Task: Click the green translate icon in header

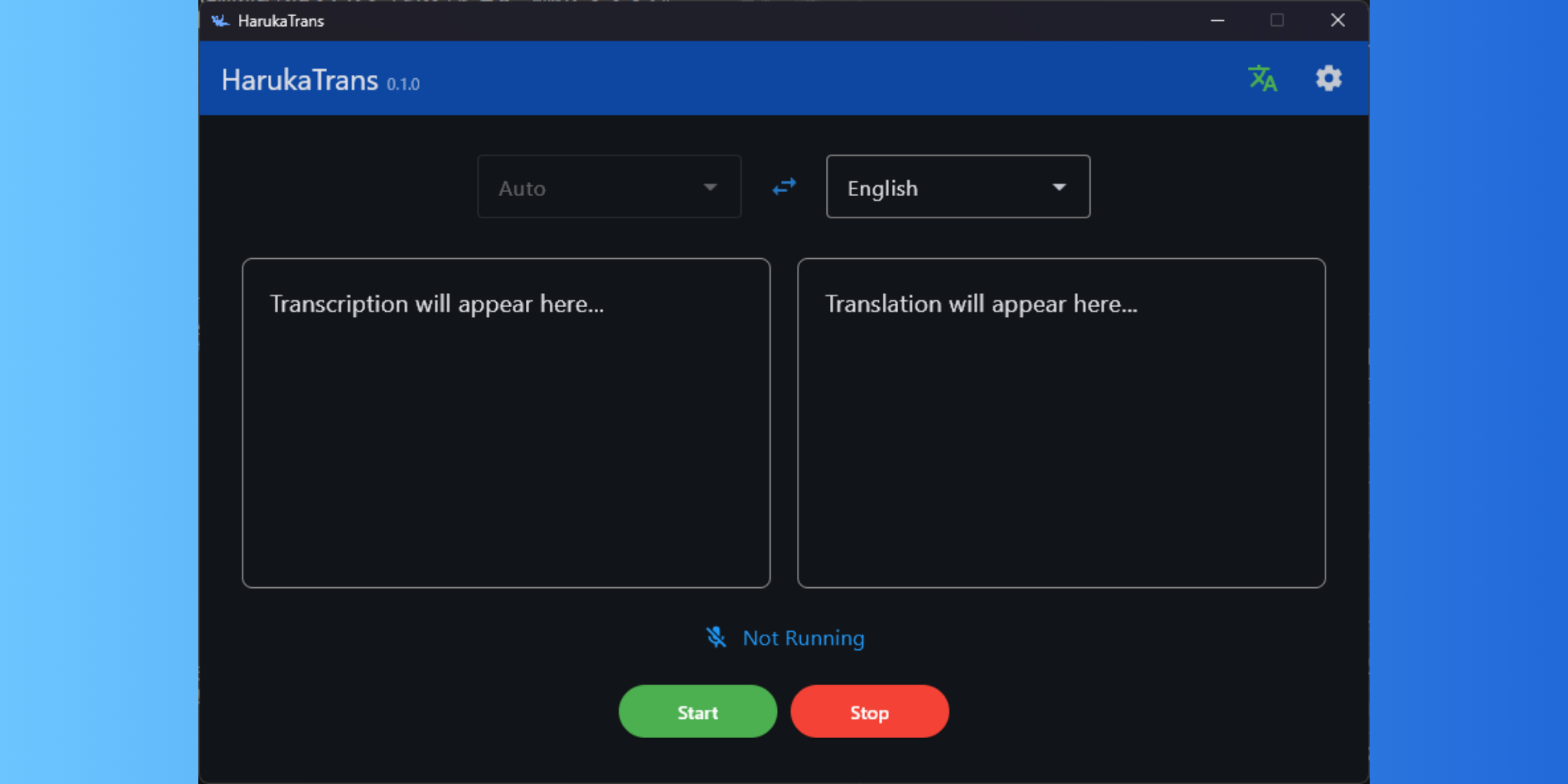Action: pos(1262,79)
